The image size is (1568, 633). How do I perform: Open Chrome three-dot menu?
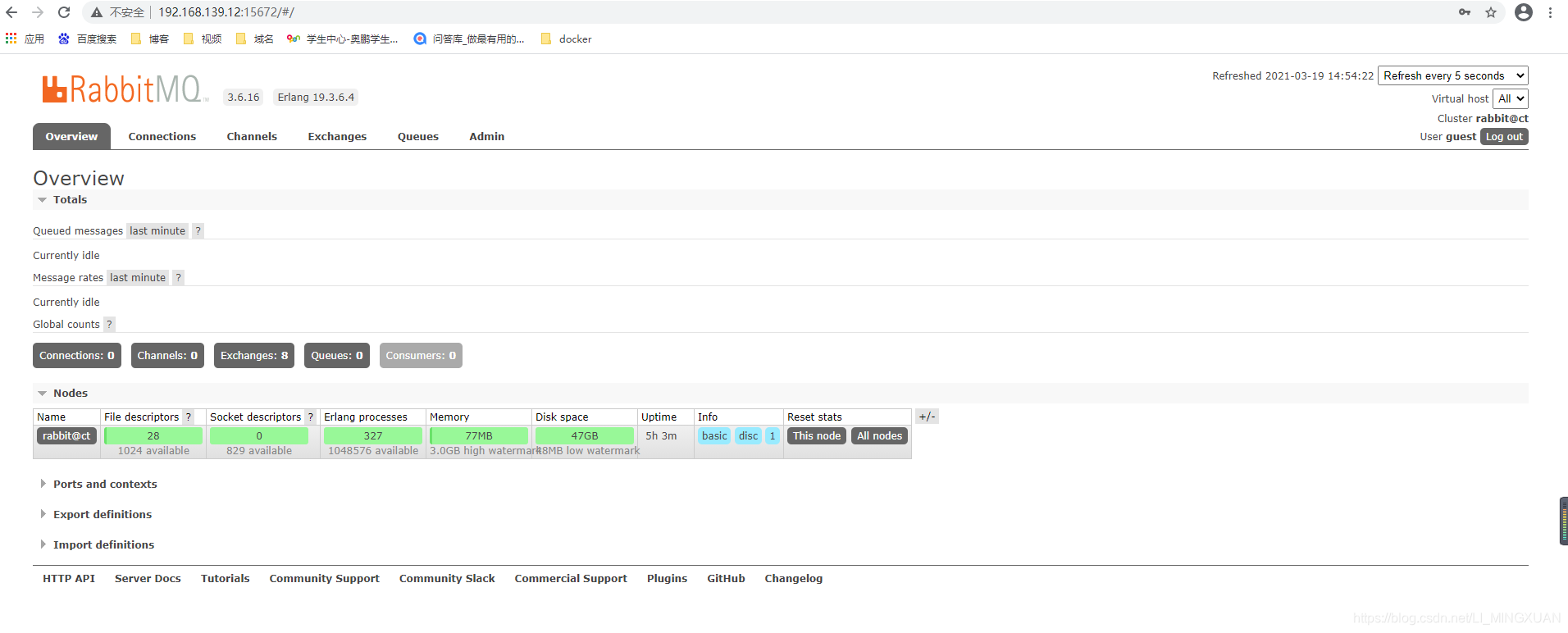click(x=1550, y=12)
